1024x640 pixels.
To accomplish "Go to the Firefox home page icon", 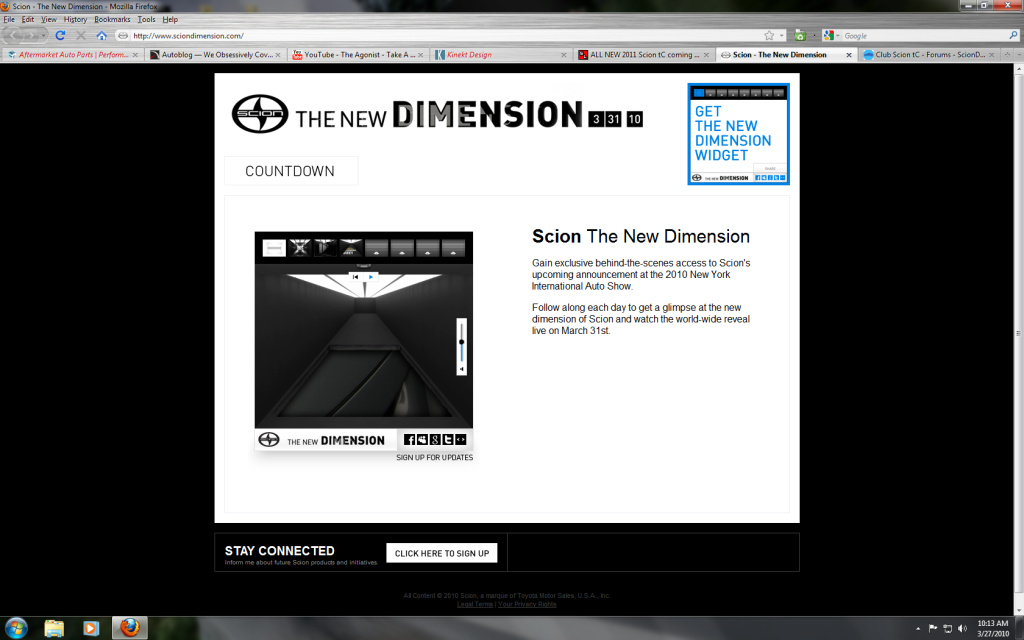I will tap(101, 35).
